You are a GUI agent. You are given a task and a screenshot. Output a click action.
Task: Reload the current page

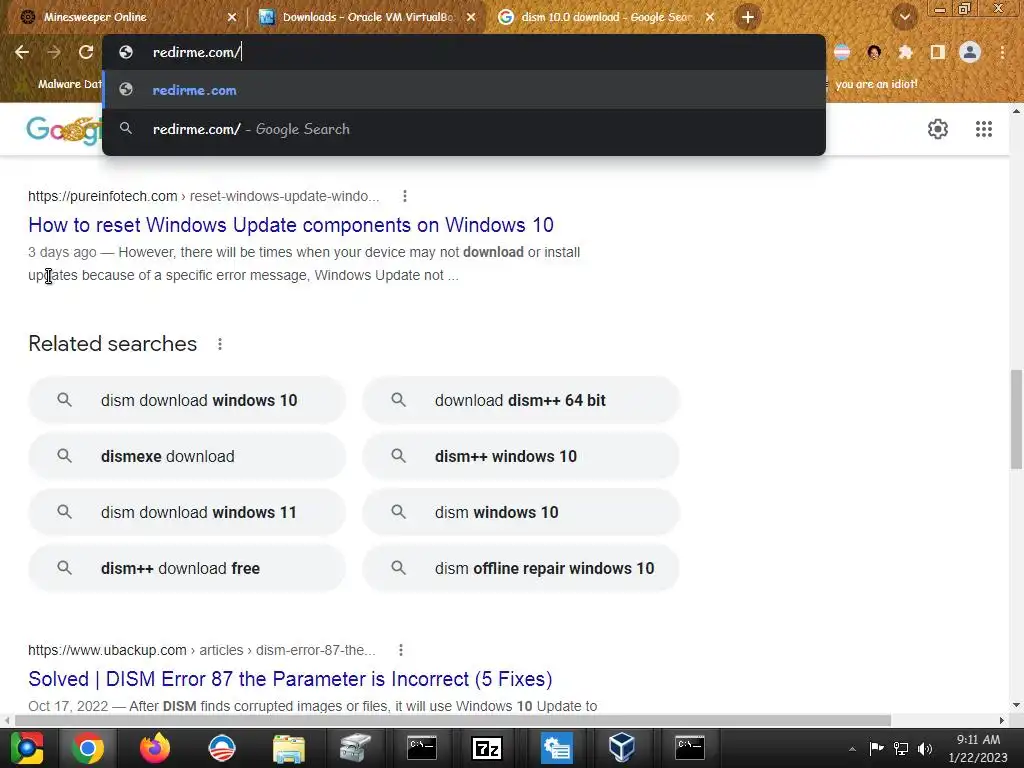pyautogui.click(x=86, y=52)
